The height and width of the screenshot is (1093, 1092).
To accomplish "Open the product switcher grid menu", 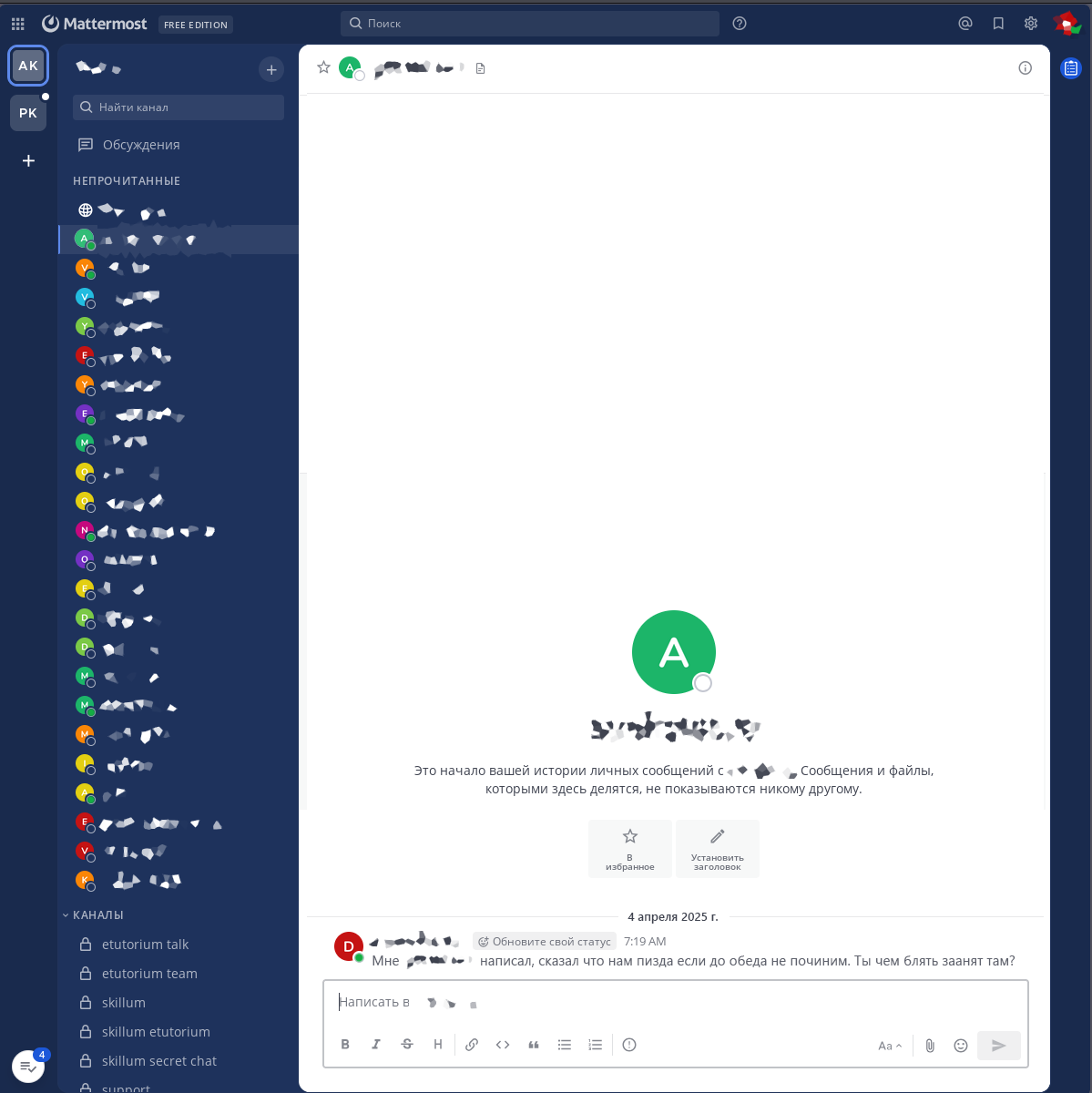I will (x=18, y=24).
